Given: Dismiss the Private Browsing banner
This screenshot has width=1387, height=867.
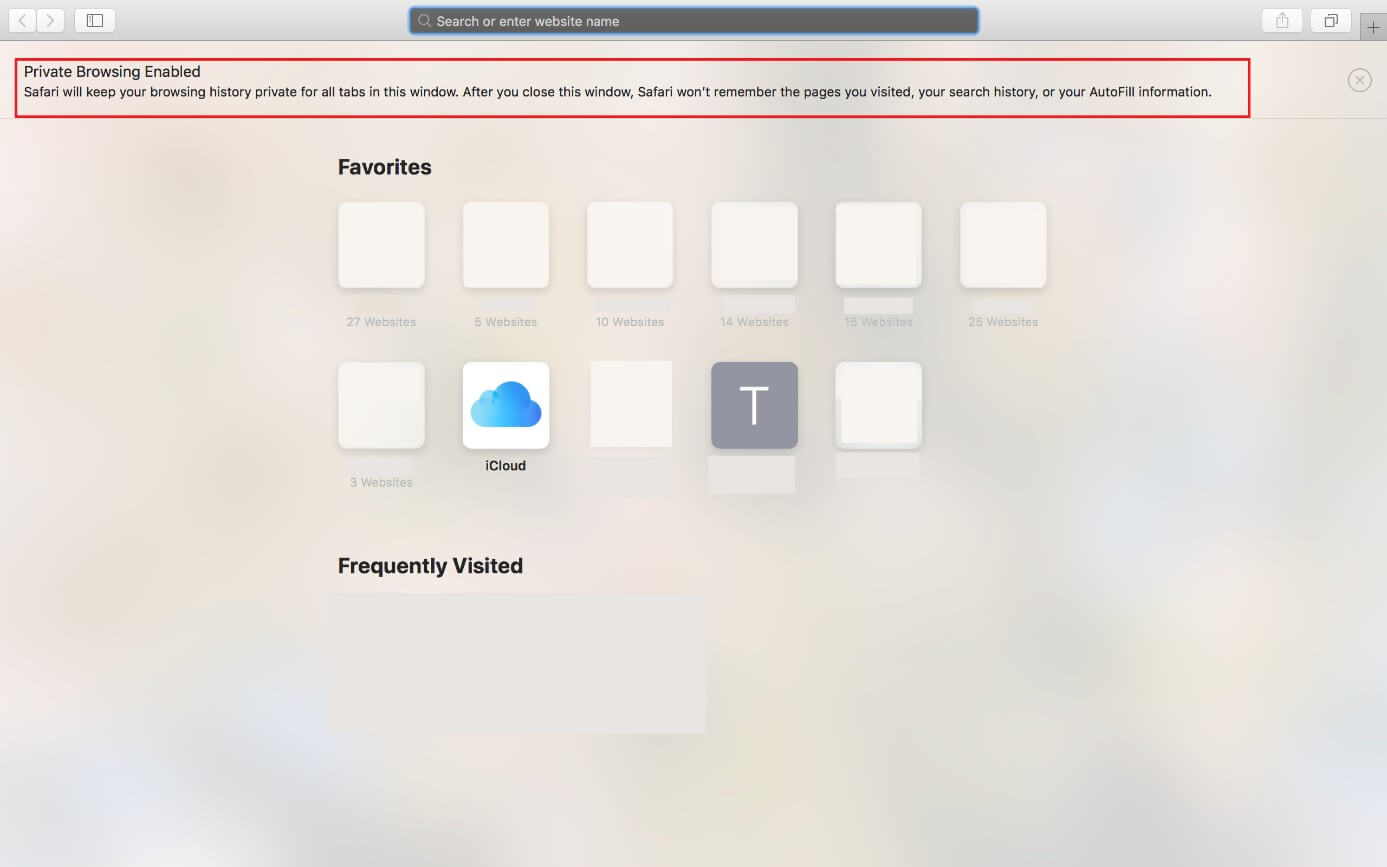Looking at the screenshot, I should [1360, 81].
